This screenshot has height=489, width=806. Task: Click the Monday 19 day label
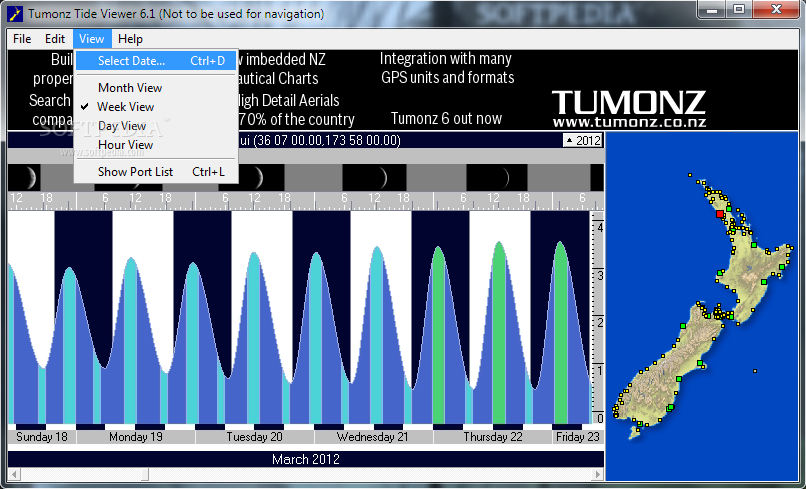[x=136, y=437]
